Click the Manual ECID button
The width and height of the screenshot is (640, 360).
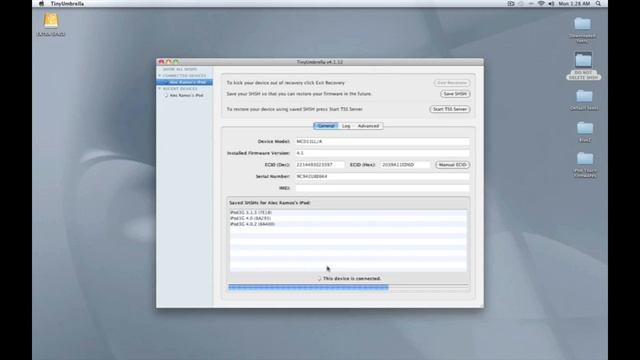pos(453,165)
